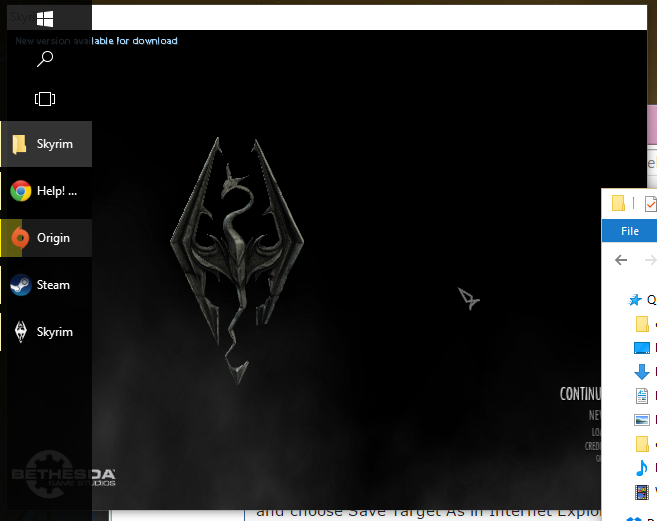Click the Properties checkmark icon in Explorer
This screenshot has height=521, width=657.
tap(651, 204)
